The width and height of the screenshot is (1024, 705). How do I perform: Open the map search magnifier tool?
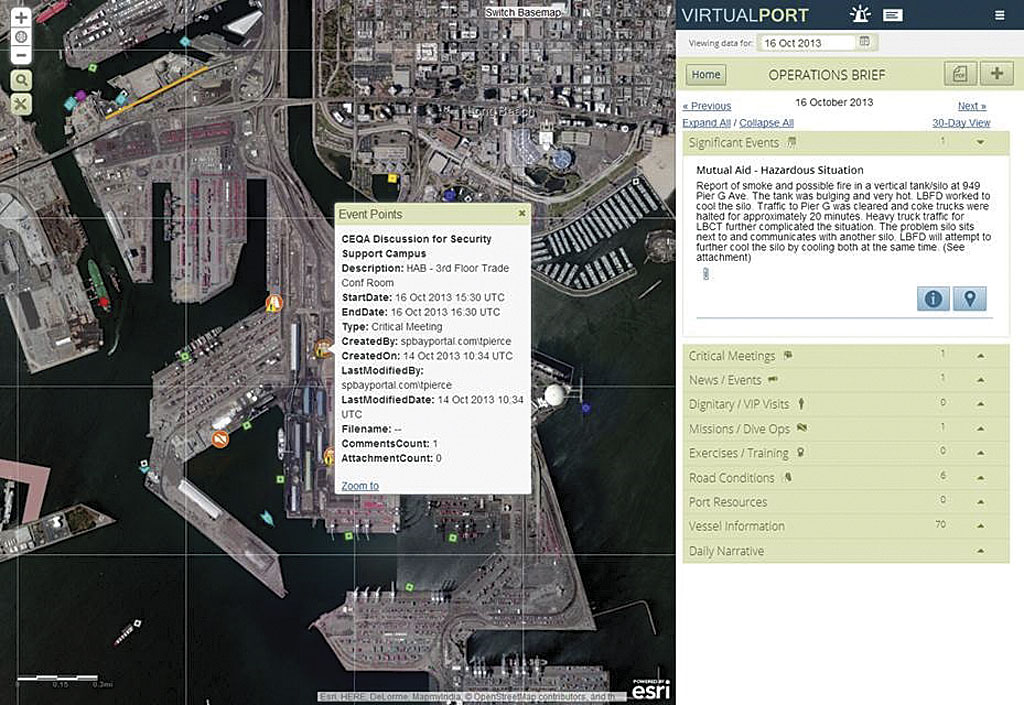(x=21, y=80)
